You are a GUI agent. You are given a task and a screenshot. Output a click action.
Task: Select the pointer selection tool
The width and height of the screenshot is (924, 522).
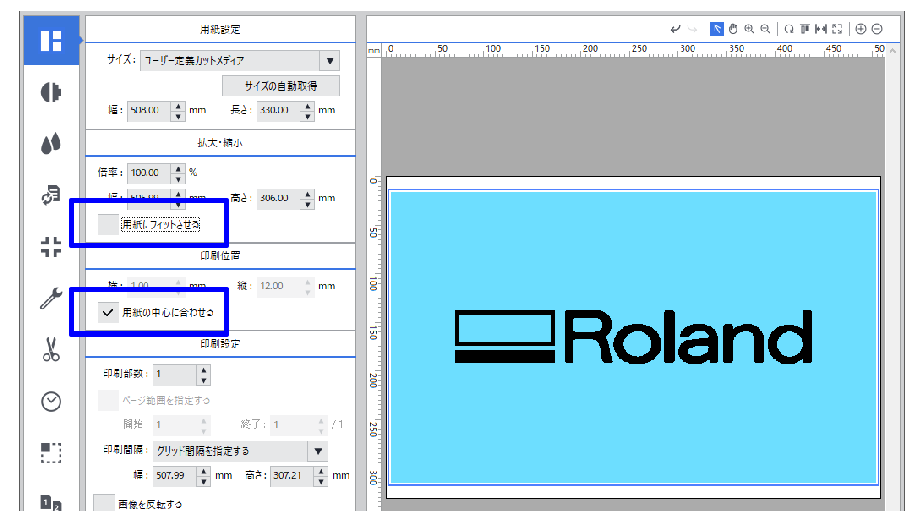717,29
